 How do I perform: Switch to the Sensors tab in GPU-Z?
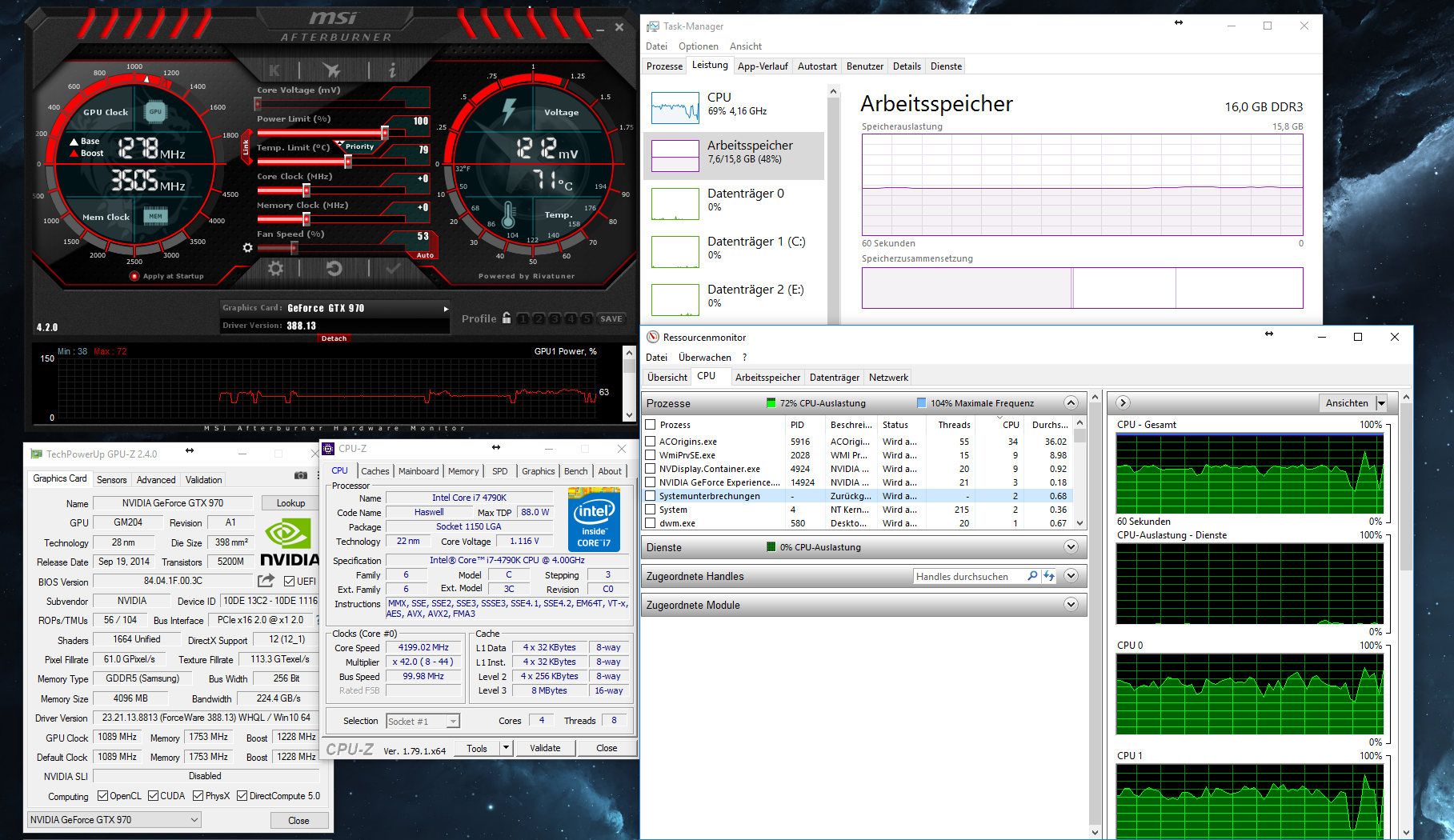coord(112,480)
